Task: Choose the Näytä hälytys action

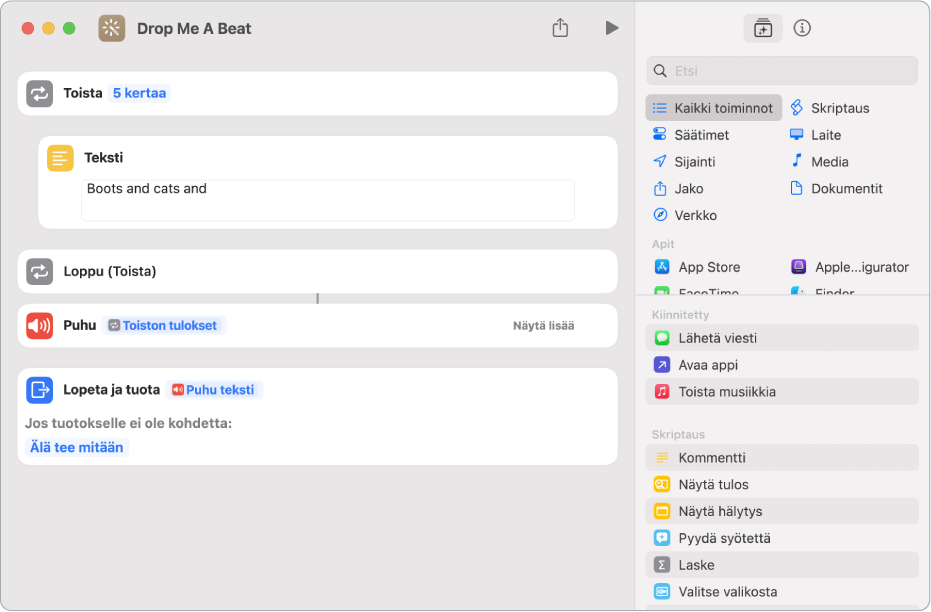Action: [x=782, y=511]
